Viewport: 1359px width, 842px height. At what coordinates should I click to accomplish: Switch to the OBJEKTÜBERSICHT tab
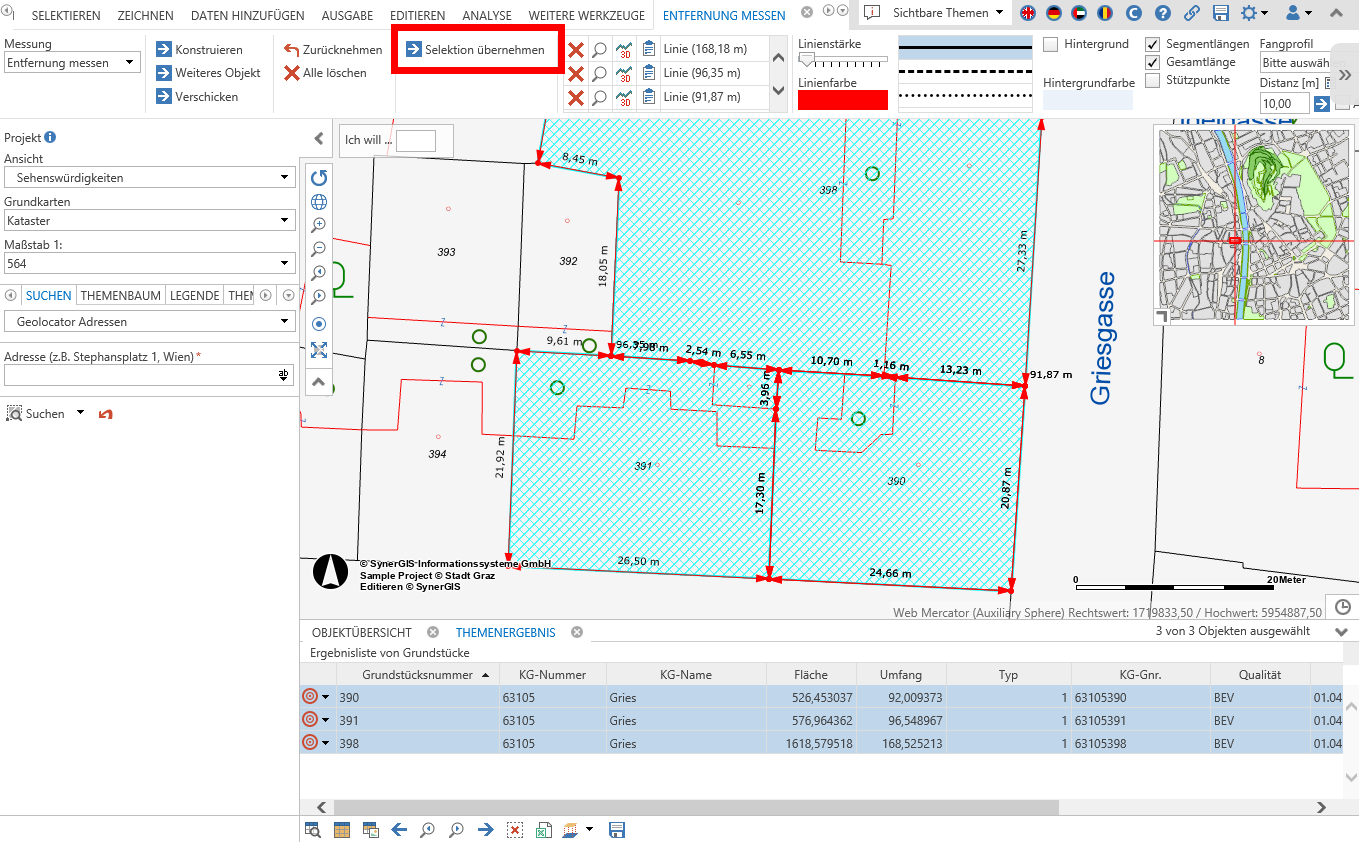(x=361, y=632)
